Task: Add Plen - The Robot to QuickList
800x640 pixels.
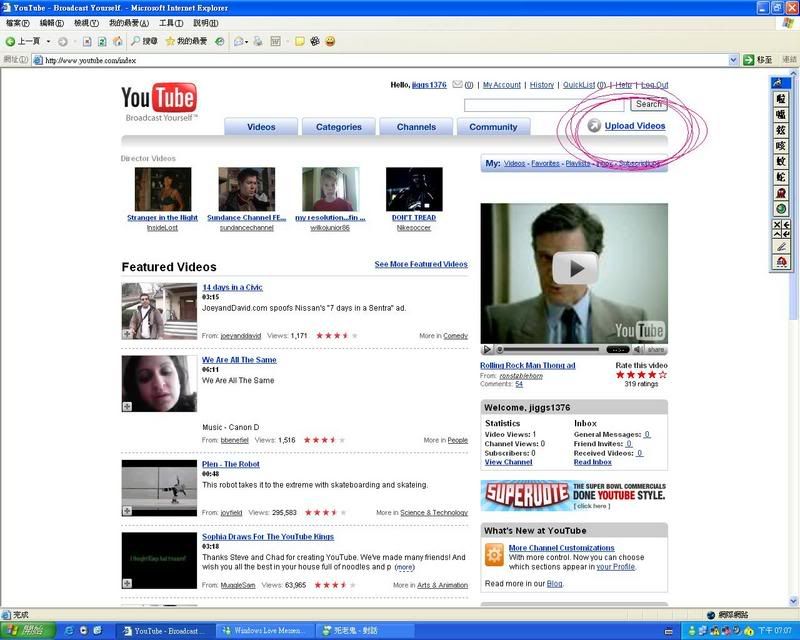Action: point(127,511)
